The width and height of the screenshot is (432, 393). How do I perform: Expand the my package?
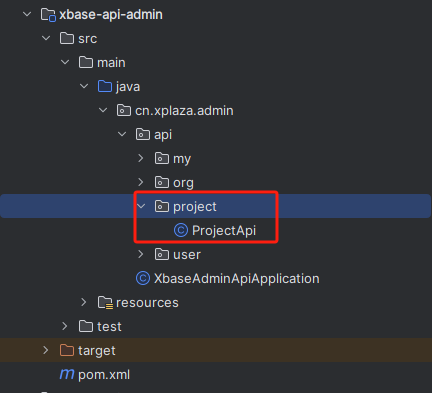(x=141, y=158)
